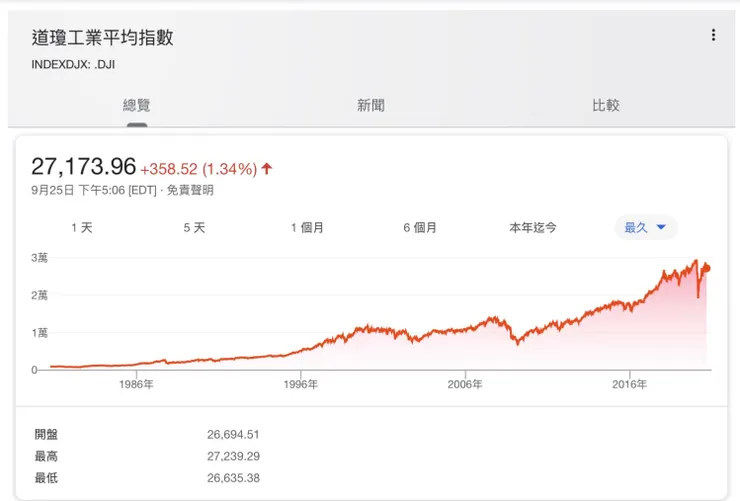
Task: Click the 1996年 axis label
Action: click(x=301, y=384)
